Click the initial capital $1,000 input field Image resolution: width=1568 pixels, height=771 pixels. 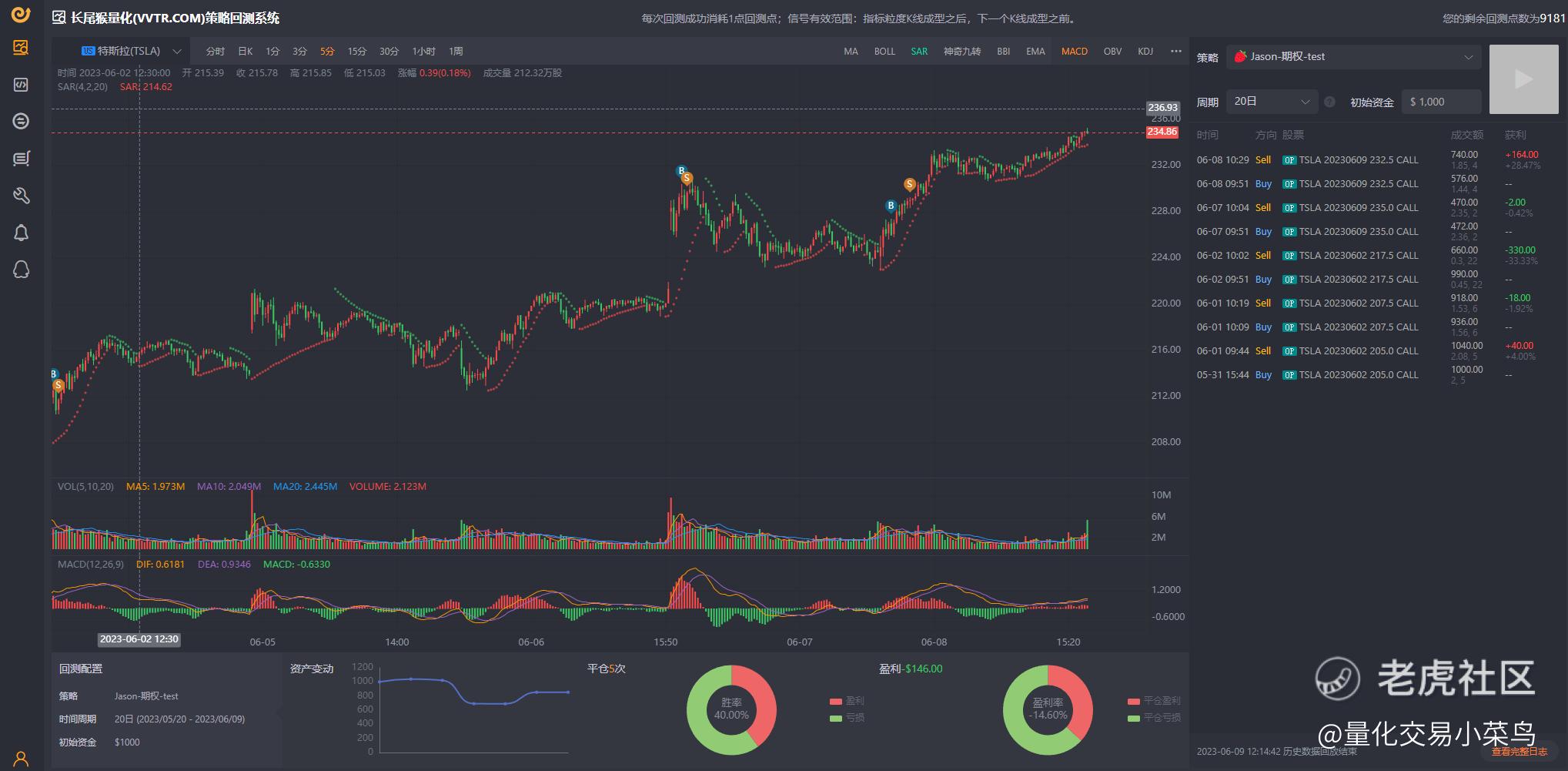(x=1441, y=102)
